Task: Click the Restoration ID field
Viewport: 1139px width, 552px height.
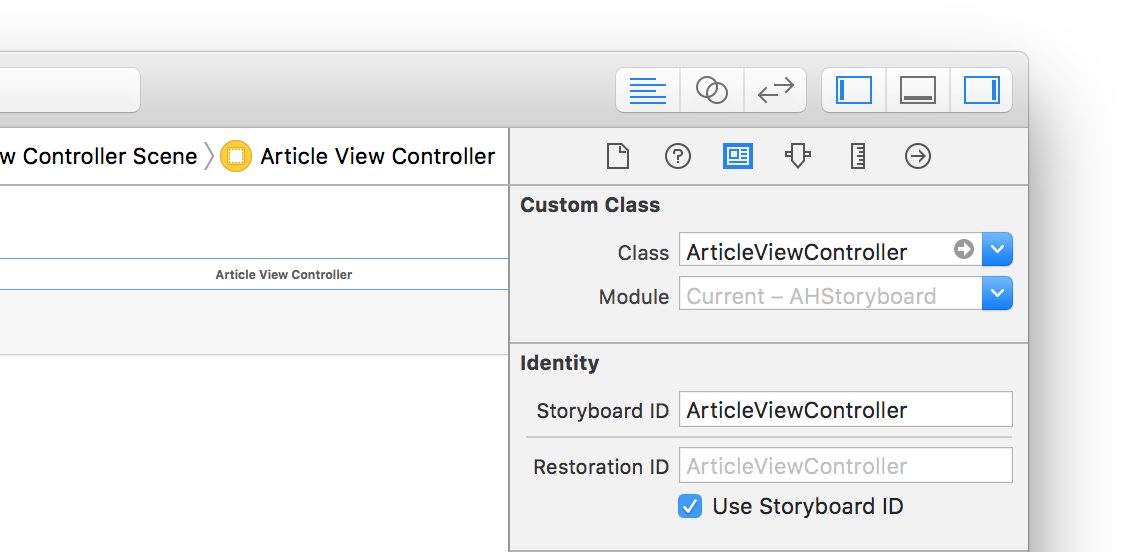Action: (x=845, y=466)
